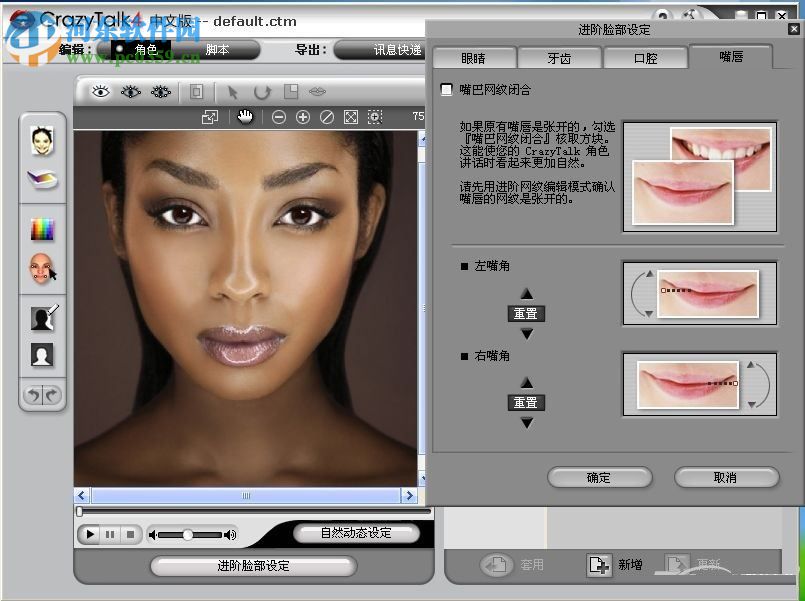Select the fit-to-window view icon

click(x=350, y=116)
